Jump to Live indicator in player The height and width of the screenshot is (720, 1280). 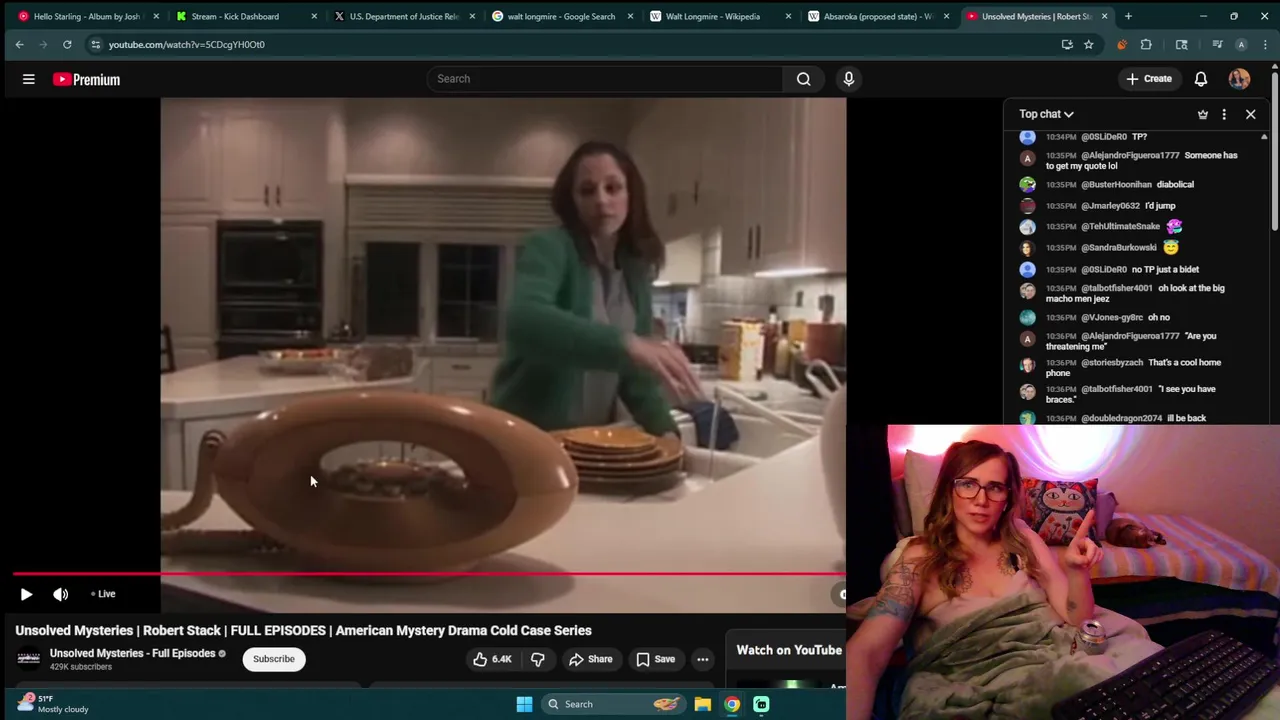(x=103, y=594)
